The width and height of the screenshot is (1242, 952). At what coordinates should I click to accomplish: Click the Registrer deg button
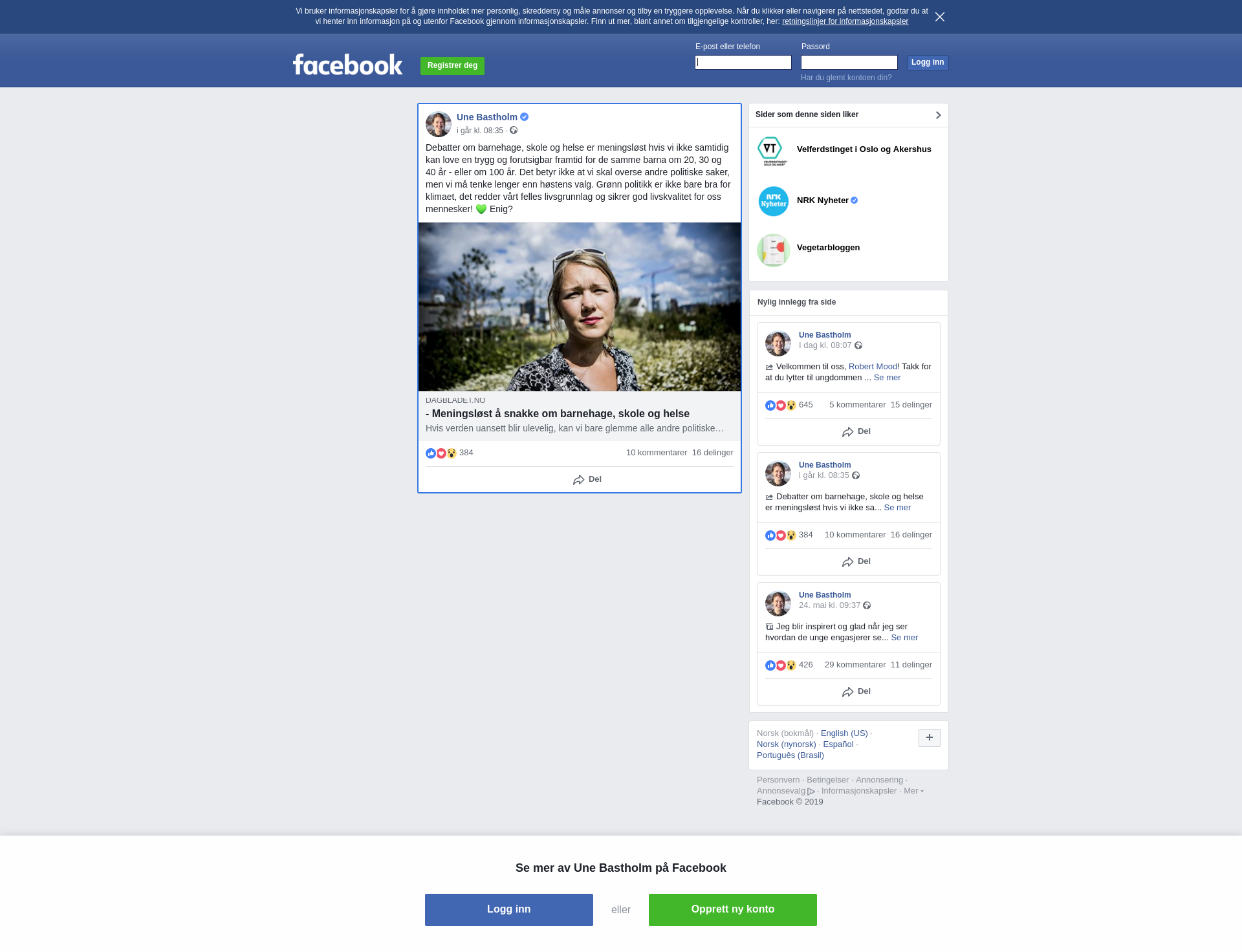[452, 66]
